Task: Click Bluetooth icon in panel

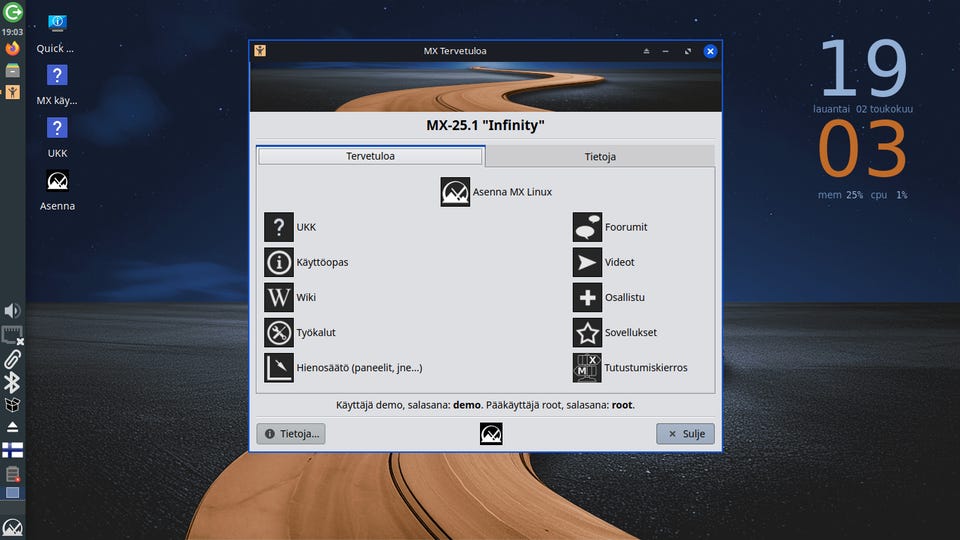Action: click(x=12, y=383)
